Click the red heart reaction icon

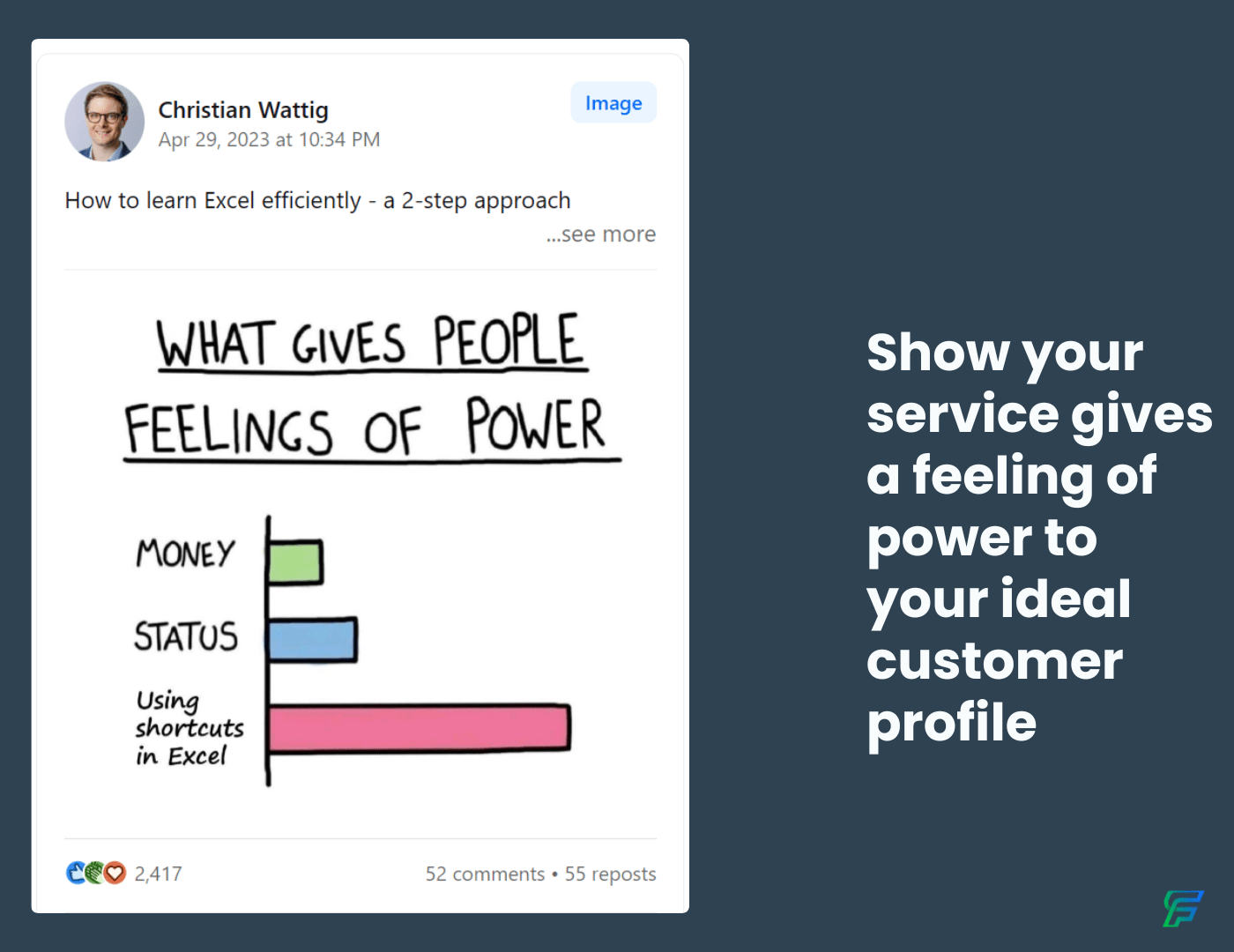point(115,873)
